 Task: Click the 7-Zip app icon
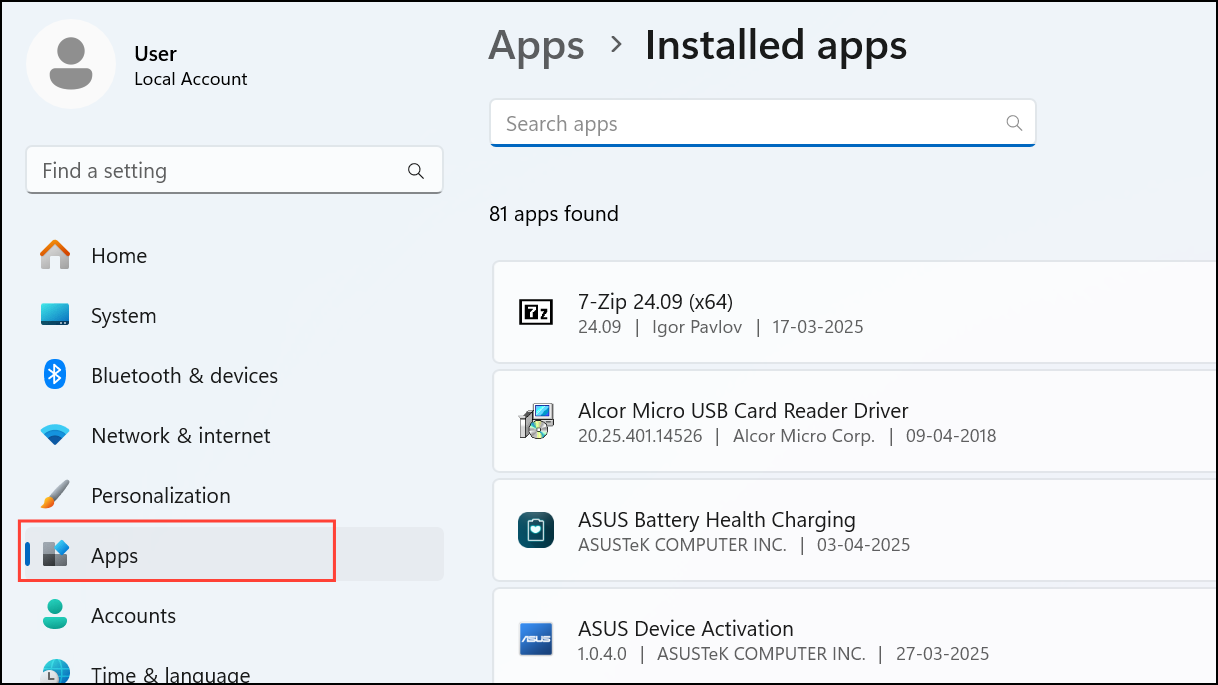coord(536,312)
